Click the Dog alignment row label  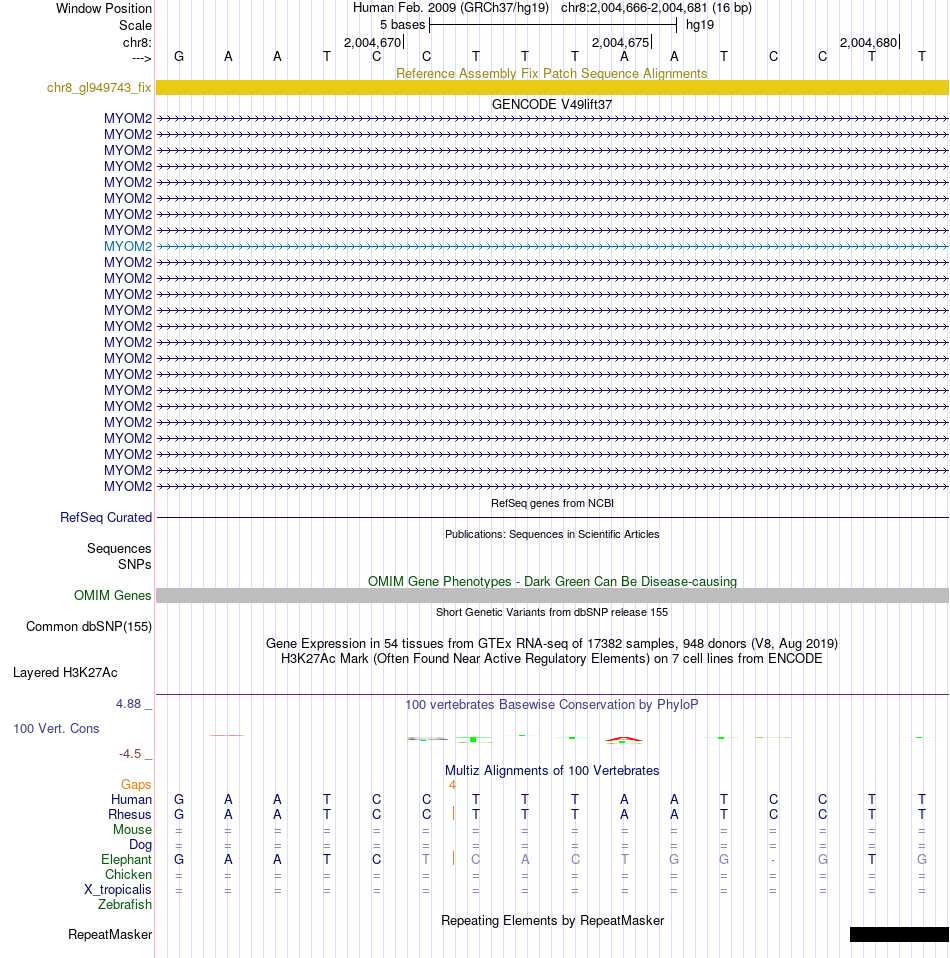140,844
